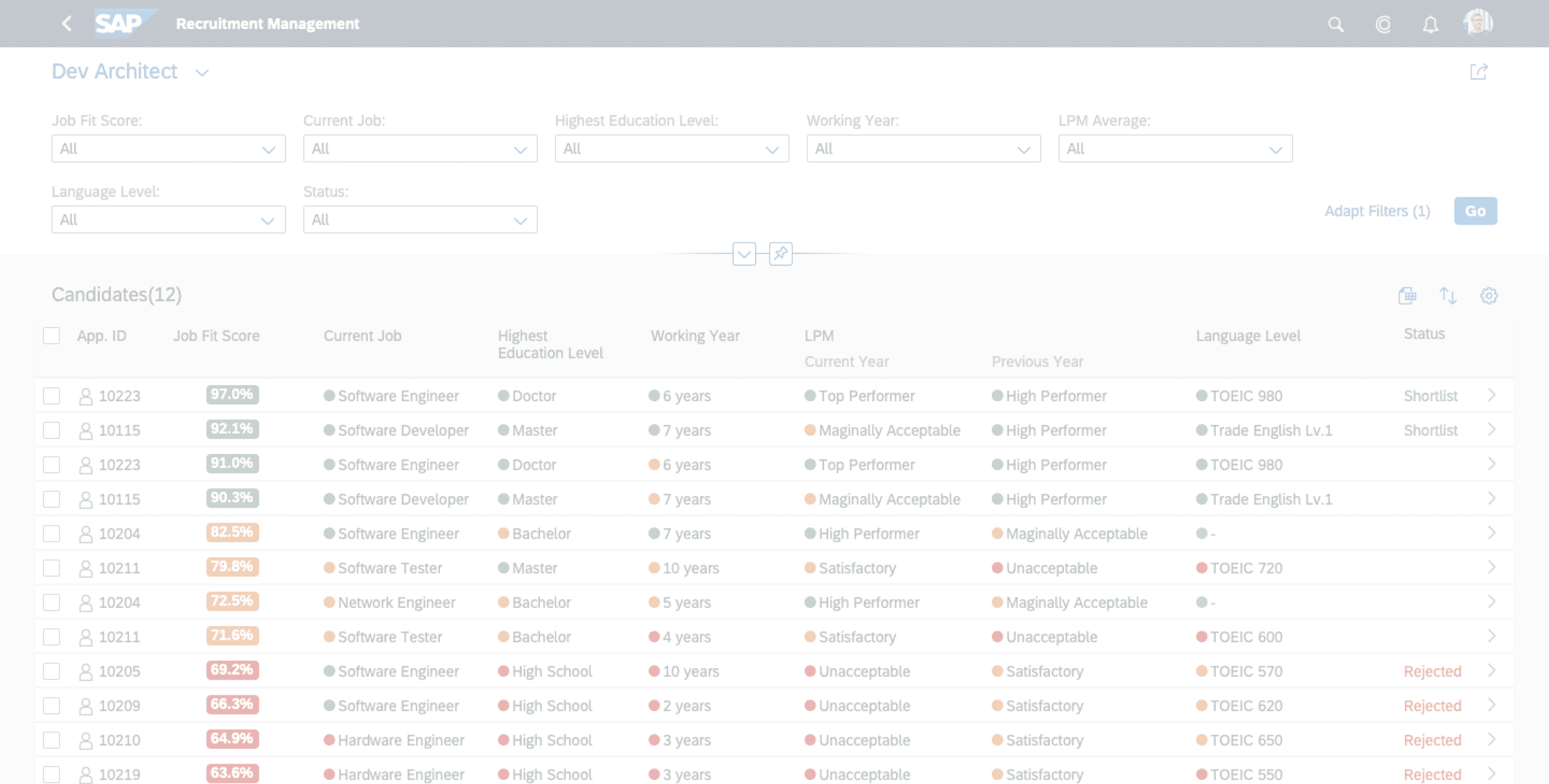Expand the Job Fit Score filter dropdown

tap(268, 149)
